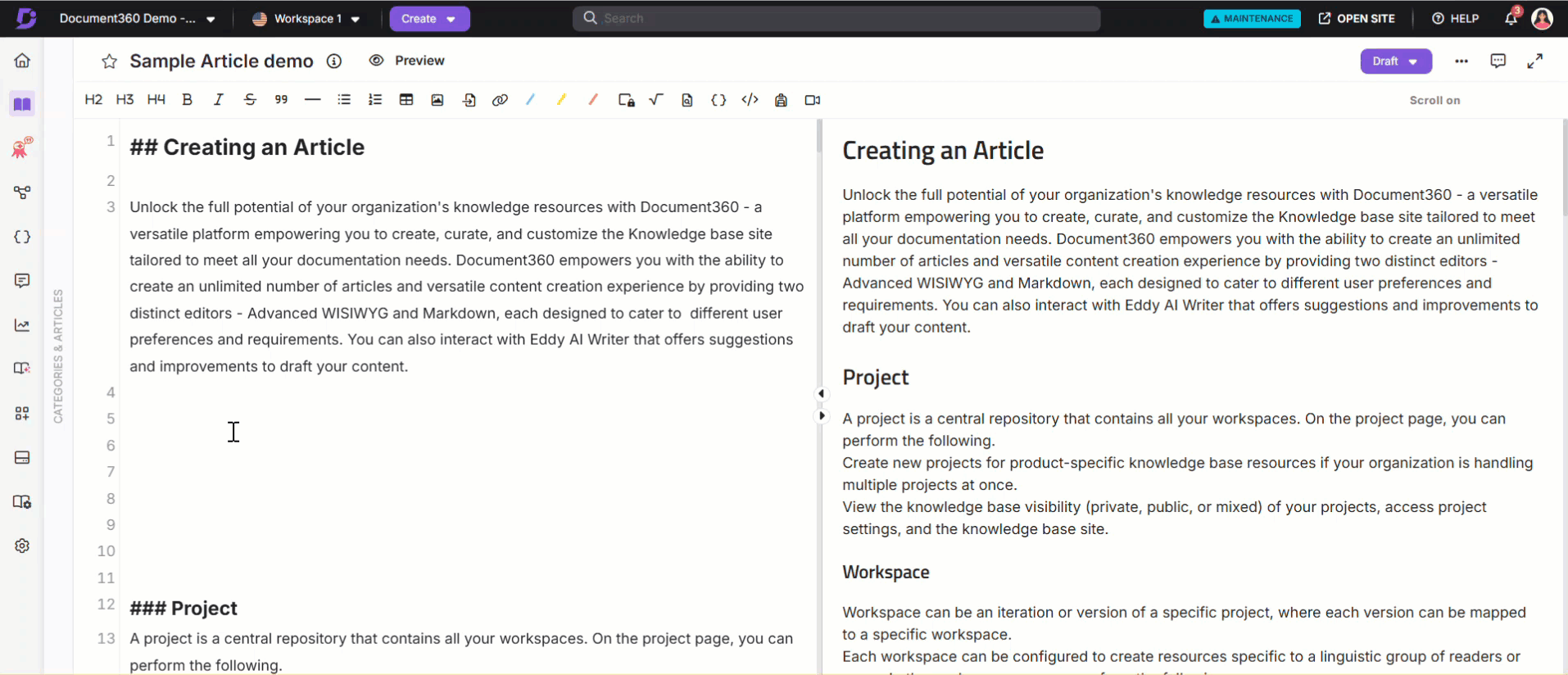This screenshot has height=675, width=1568.
Task: Open the Draft status dropdown
Action: (1395, 61)
